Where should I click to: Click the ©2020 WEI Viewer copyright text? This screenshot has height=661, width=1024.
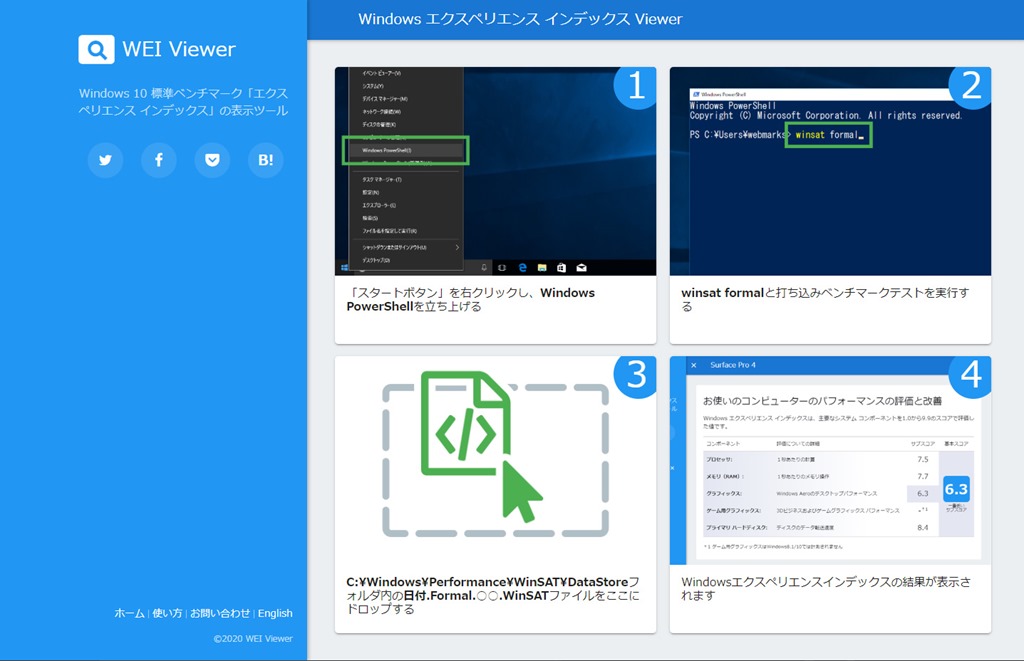coord(253,639)
